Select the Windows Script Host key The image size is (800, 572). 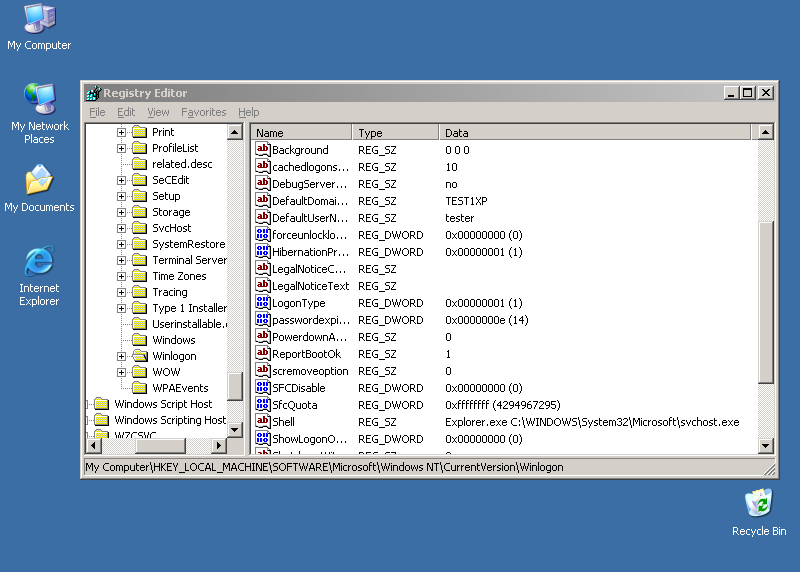coord(163,404)
